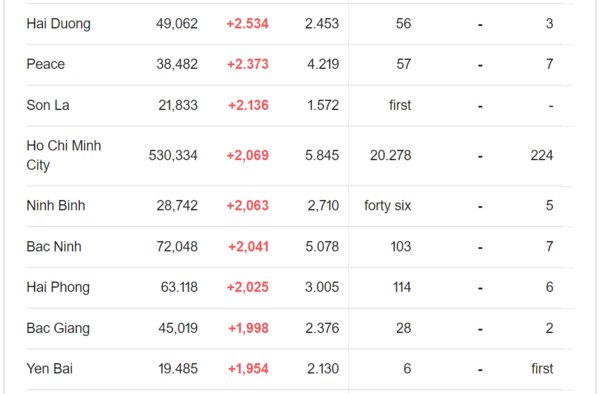The width and height of the screenshot is (600, 394).
Task: Select the 72,048 total for Bac Ninh
Action: pos(177,247)
